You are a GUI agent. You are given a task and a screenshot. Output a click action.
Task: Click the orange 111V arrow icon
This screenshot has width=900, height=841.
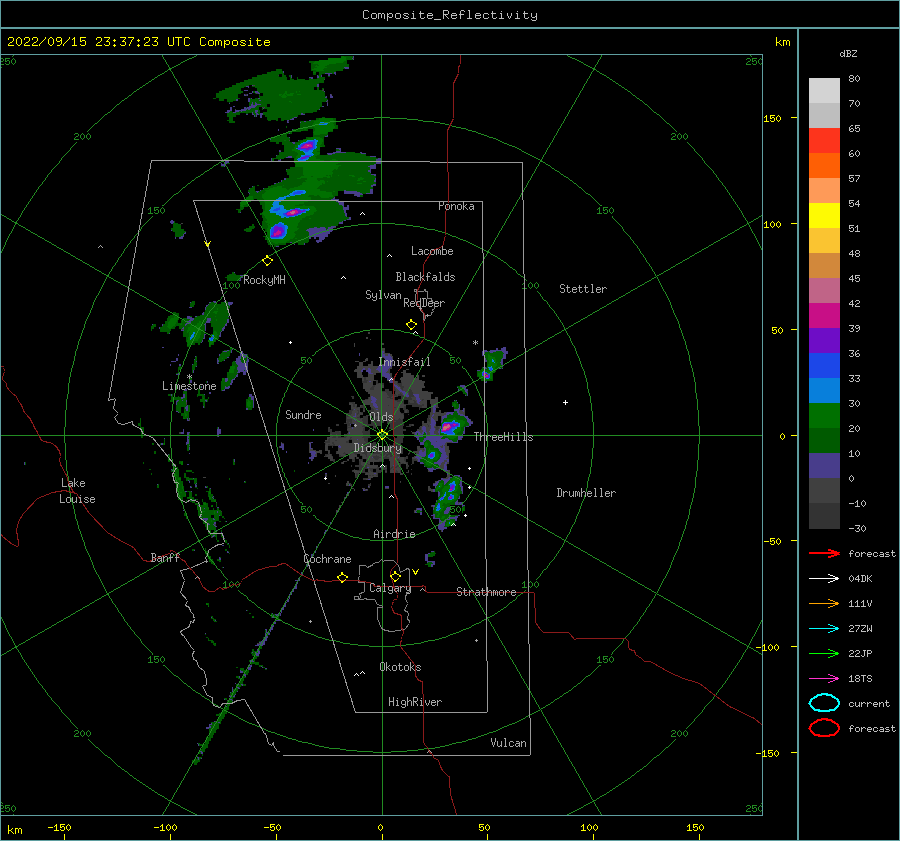(824, 603)
